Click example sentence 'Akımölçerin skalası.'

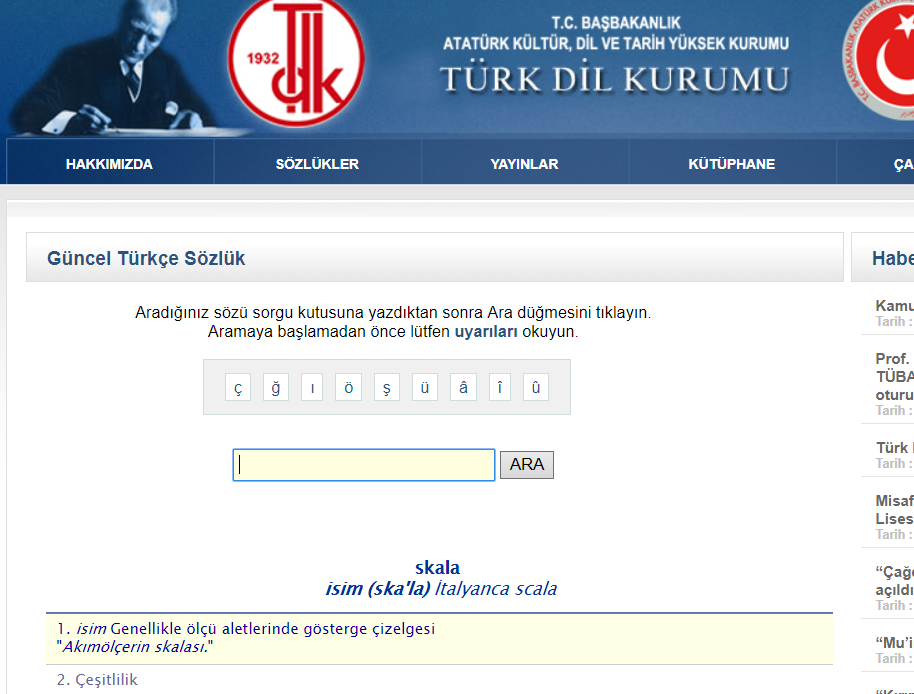(135, 647)
